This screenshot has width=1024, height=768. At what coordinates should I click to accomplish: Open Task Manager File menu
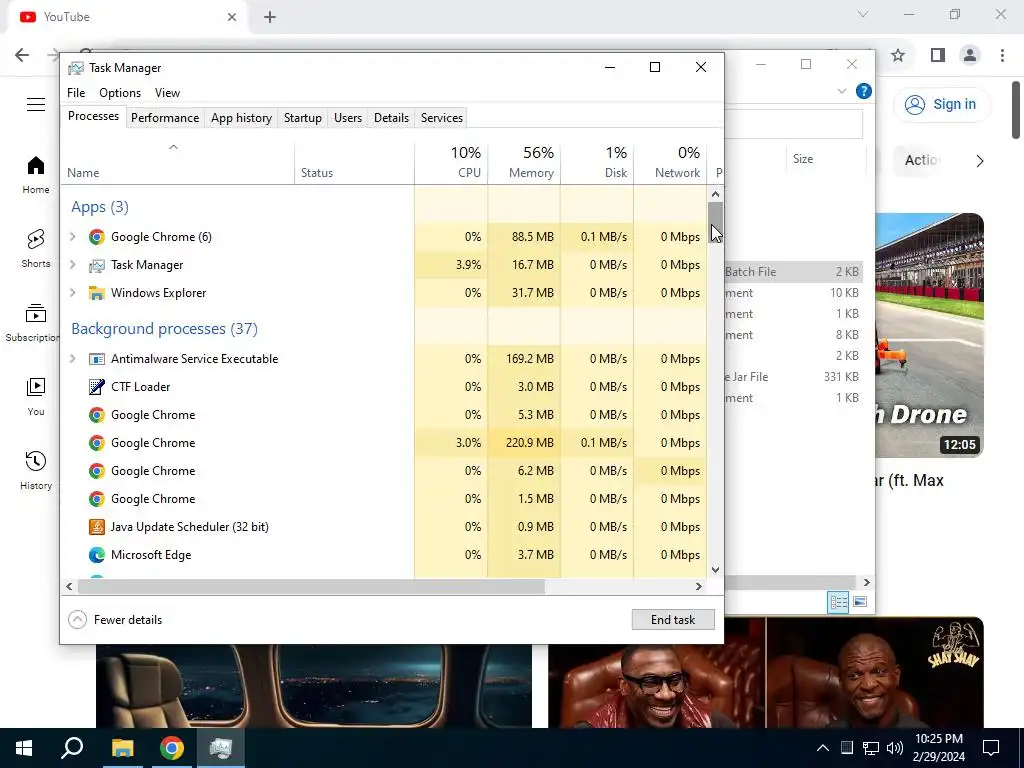point(76,93)
